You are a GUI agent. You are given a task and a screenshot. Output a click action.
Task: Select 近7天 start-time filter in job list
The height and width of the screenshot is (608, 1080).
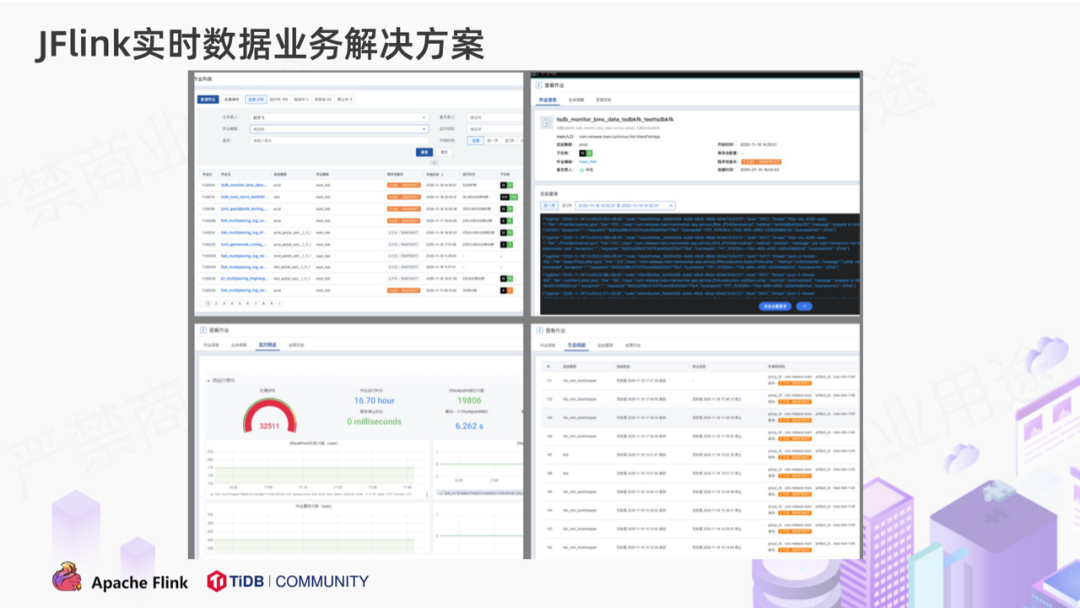click(x=509, y=140)
